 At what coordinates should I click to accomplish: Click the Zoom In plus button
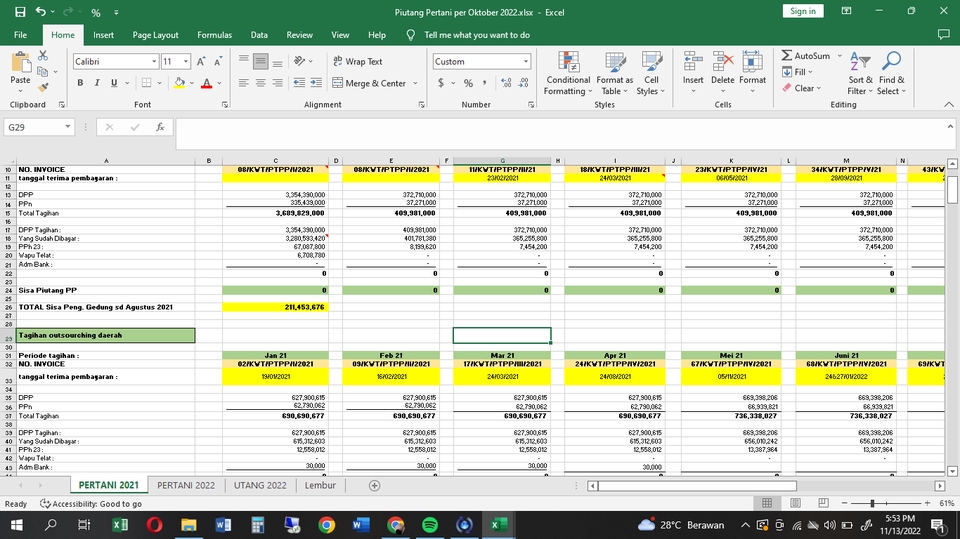point(928,503)
